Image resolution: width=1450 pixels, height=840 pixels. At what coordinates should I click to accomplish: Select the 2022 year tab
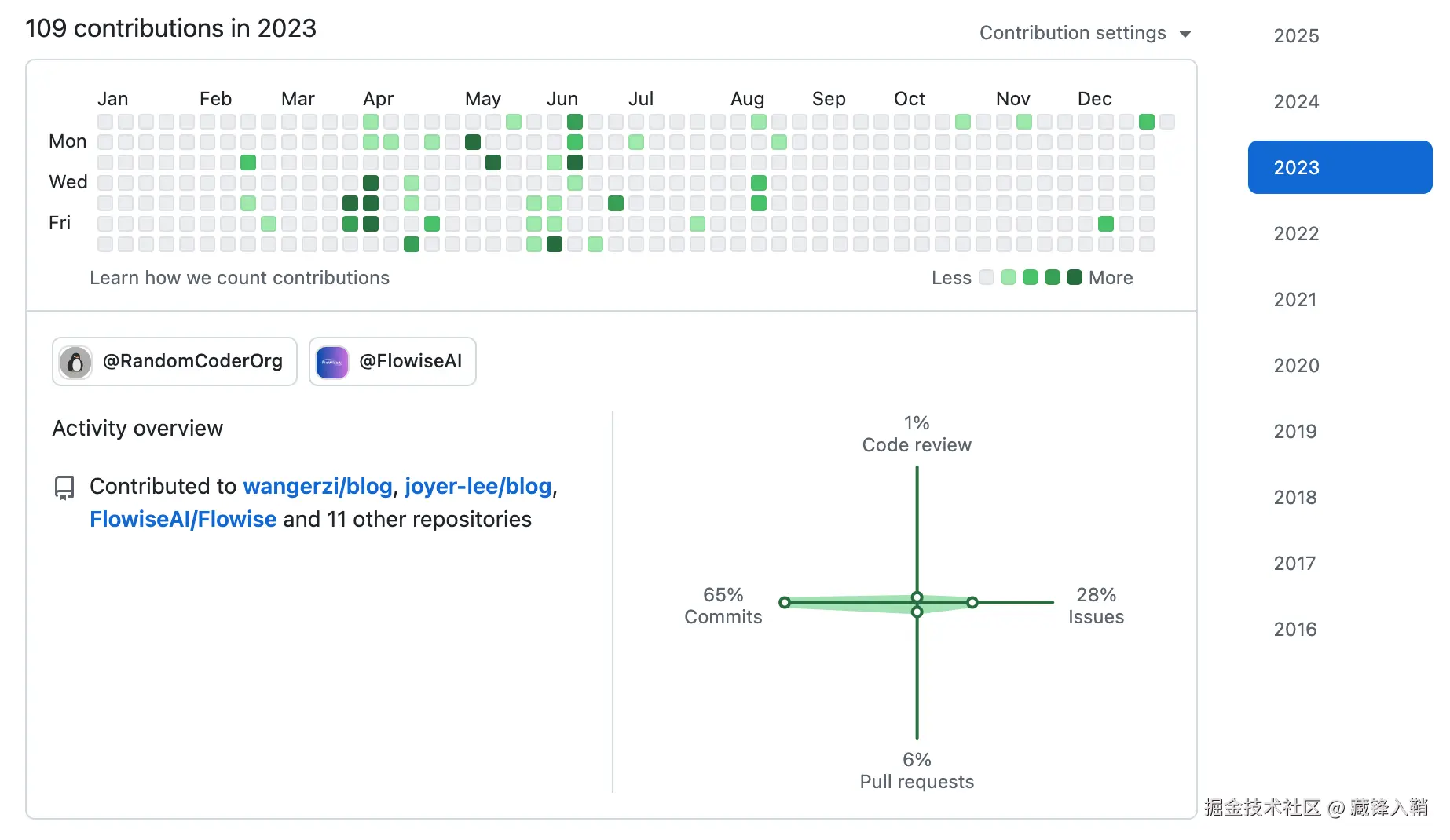tap(1296, 233)
